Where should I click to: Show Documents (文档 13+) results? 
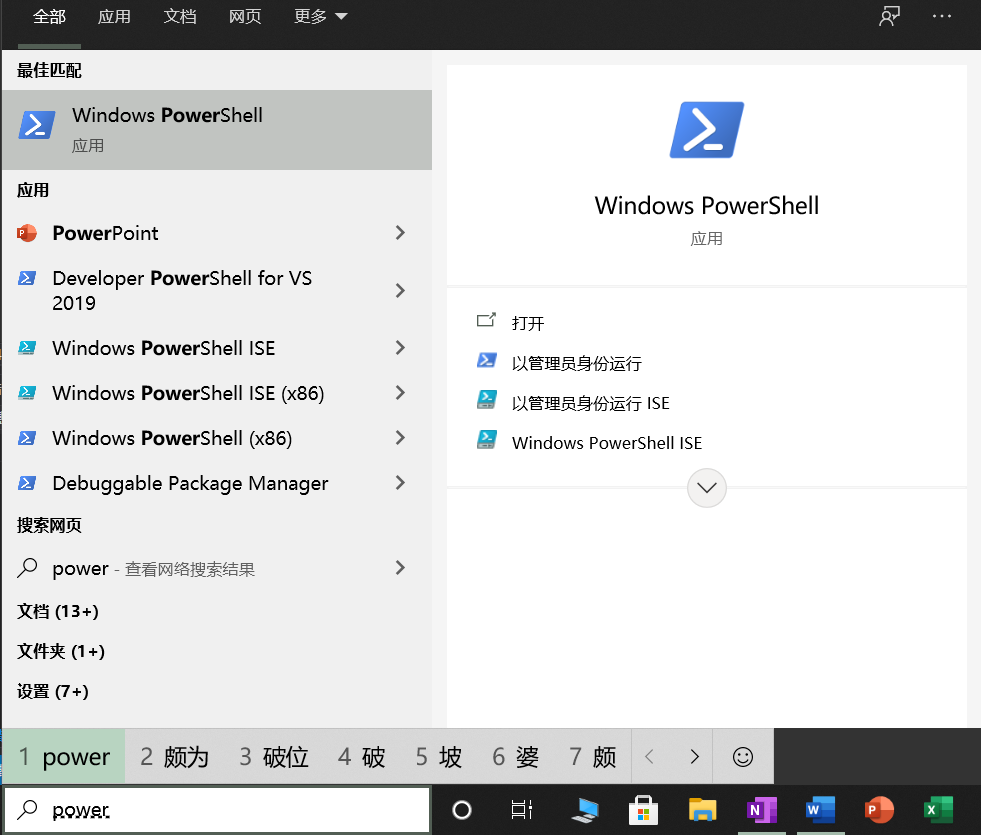[x=58, y=611]
